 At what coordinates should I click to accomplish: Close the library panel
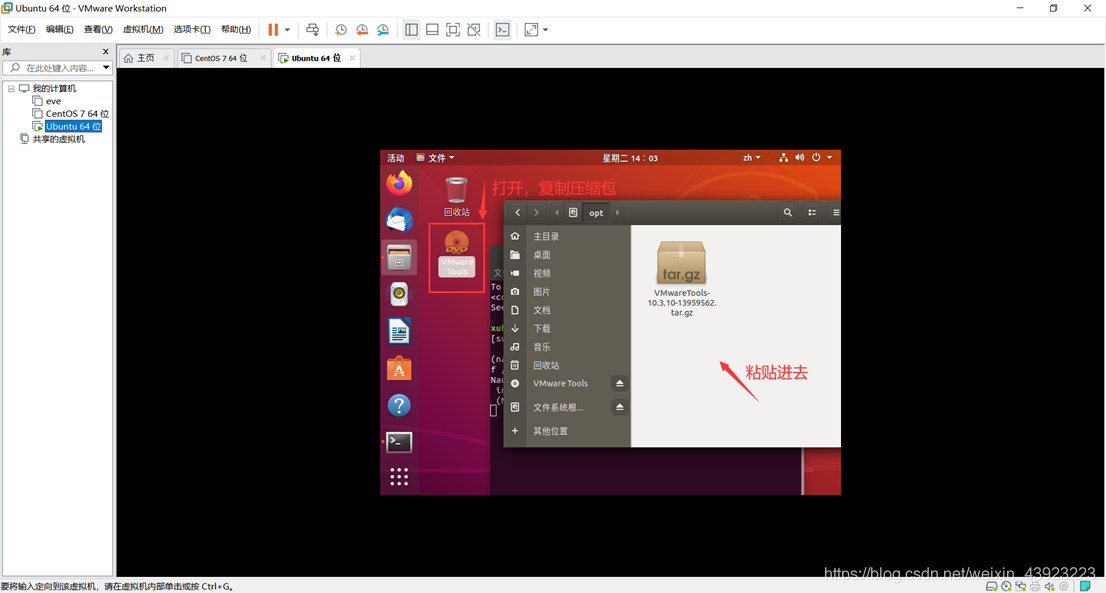(x=106, y=51)
